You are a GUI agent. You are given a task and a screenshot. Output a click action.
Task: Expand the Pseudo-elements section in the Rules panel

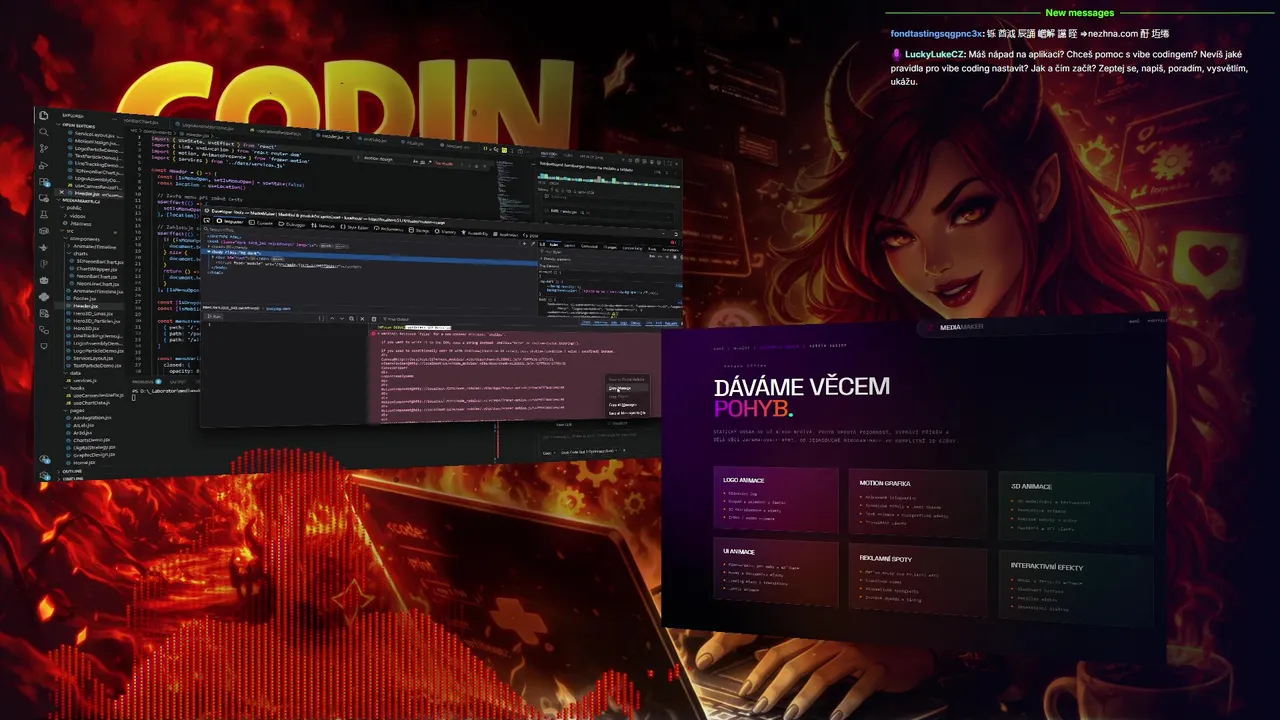[555, 259]
